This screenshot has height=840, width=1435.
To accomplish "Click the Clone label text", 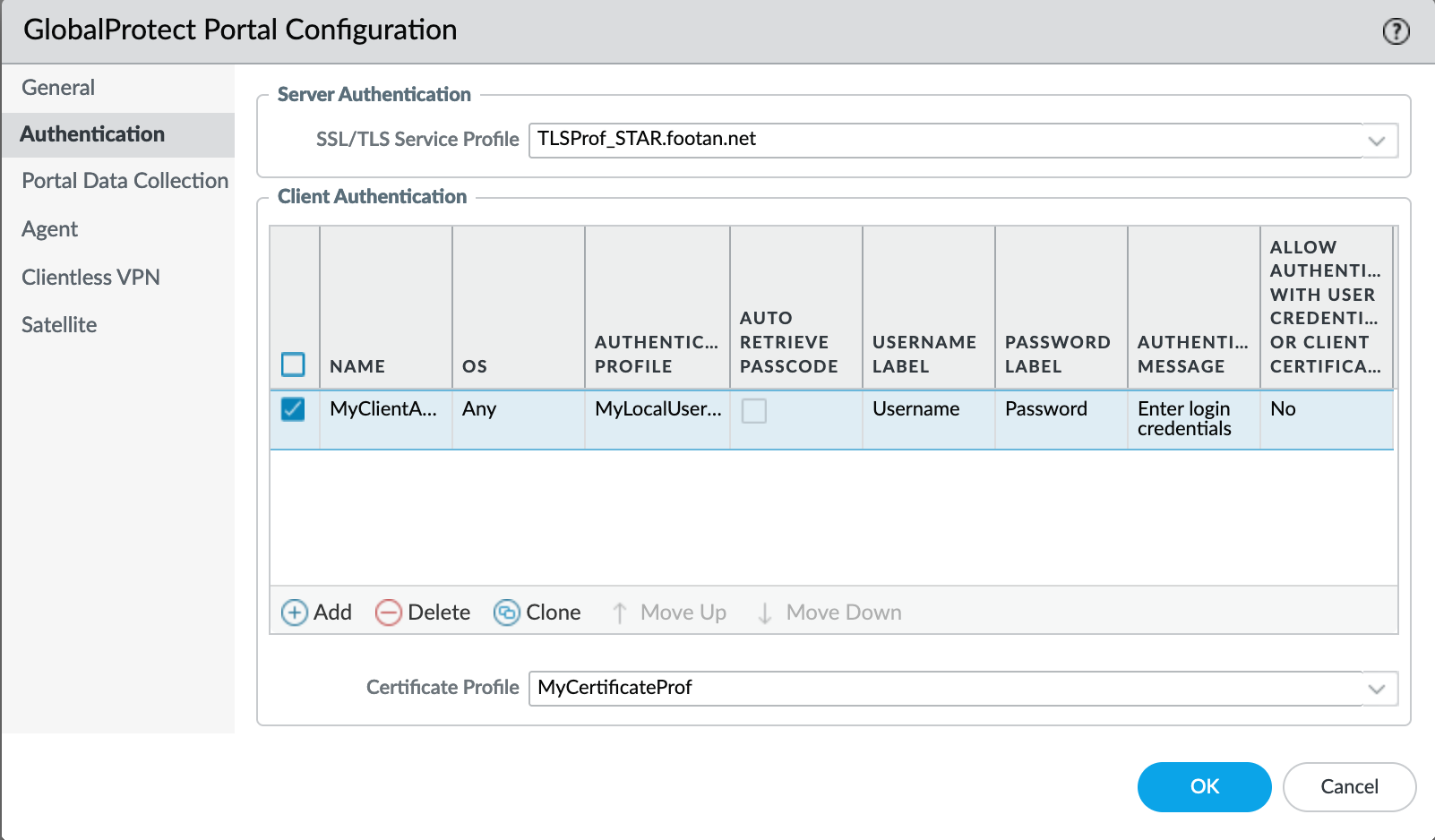I will point(554,613).
